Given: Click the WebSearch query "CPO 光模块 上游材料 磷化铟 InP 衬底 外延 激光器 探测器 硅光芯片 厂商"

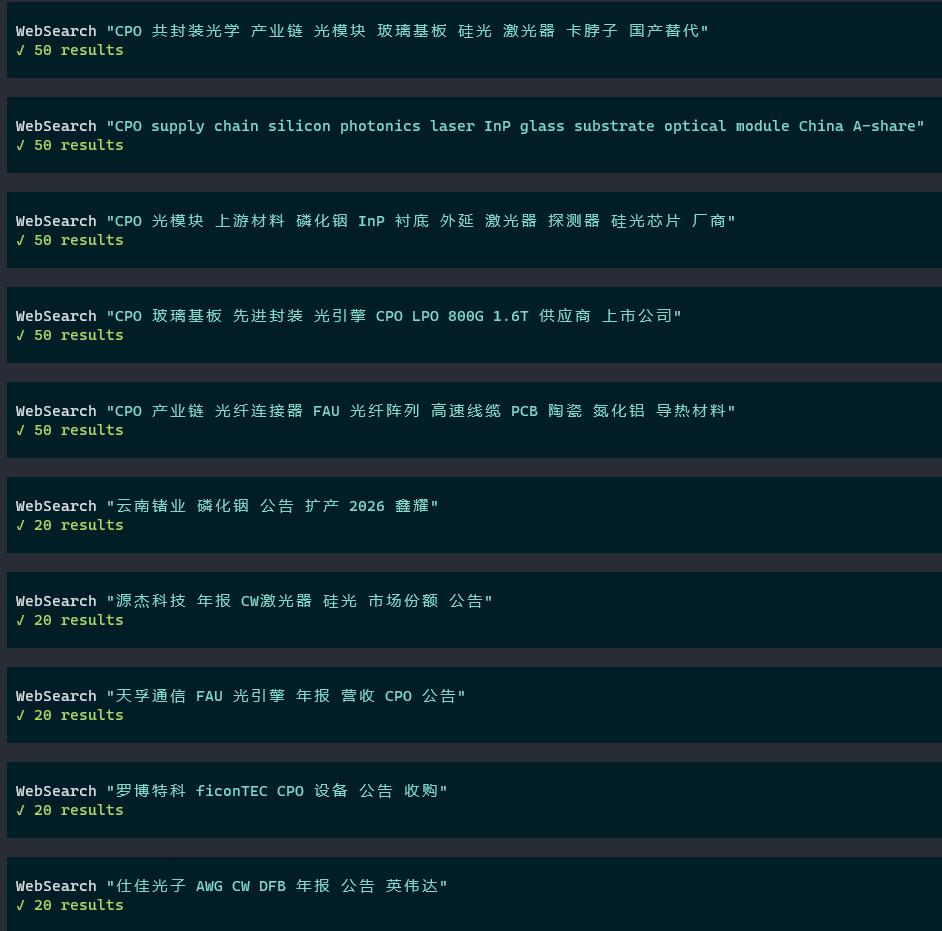Looking at the screenshot, I should pos(421,221).
